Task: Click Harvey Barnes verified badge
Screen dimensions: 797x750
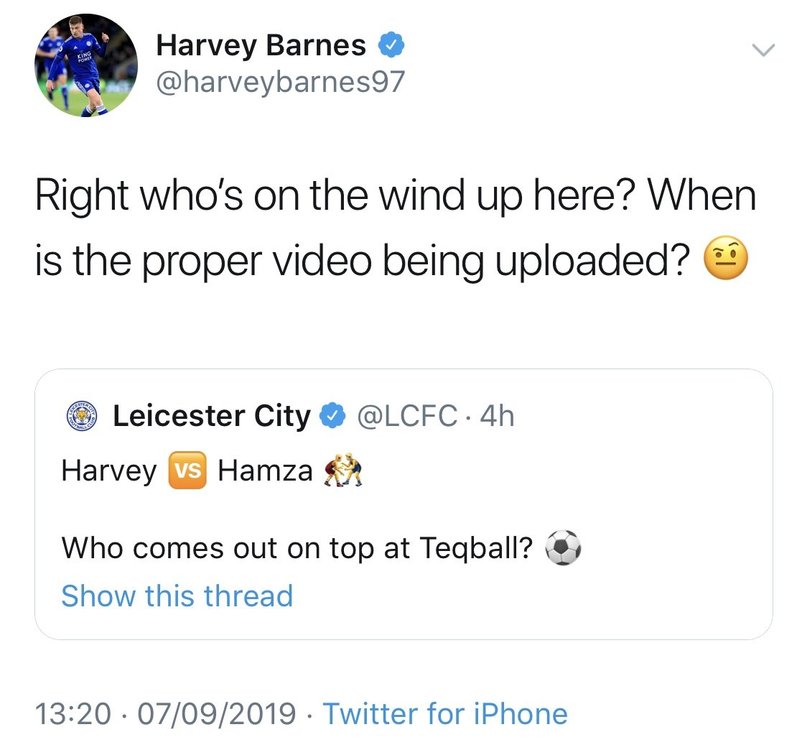Action: pyautogui.click(x=391, y=45)
